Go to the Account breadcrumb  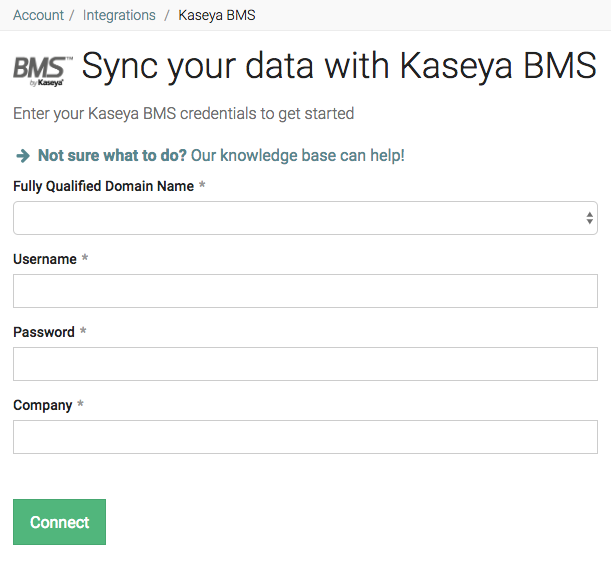(38, 15)
